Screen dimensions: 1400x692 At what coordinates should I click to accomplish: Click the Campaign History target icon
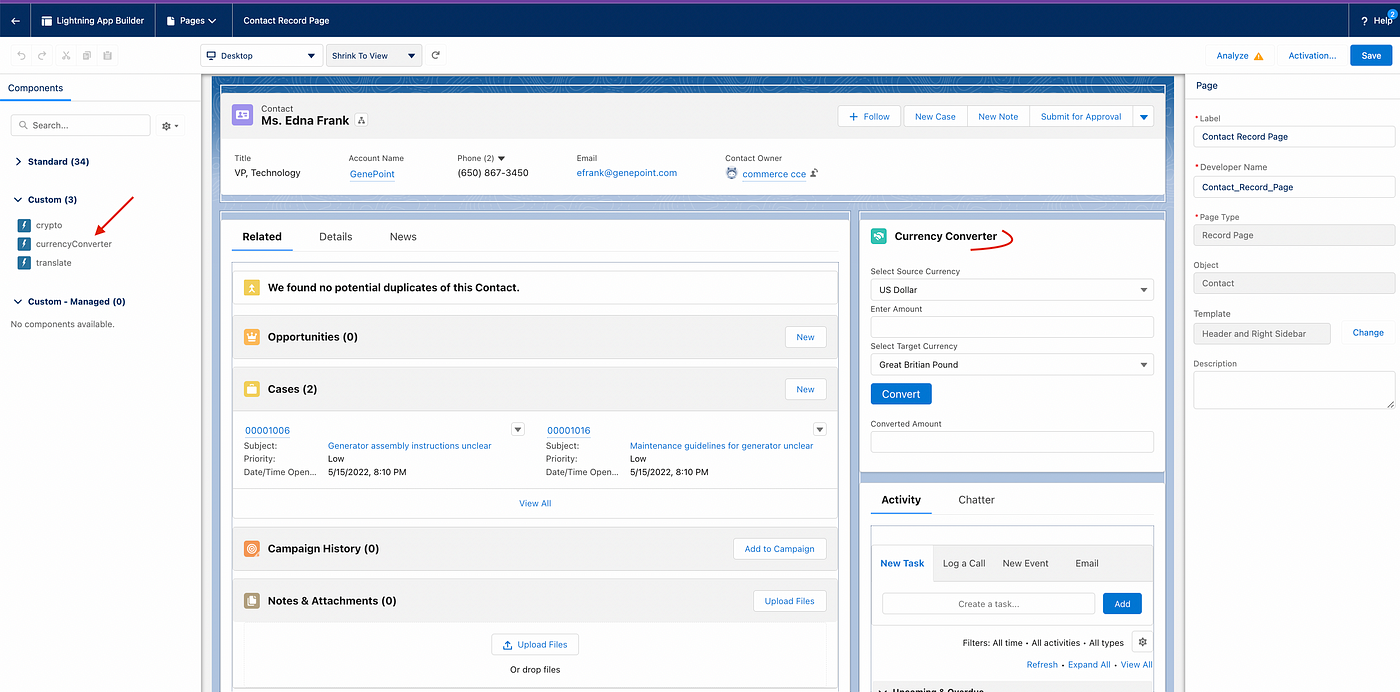pos(252,549)
